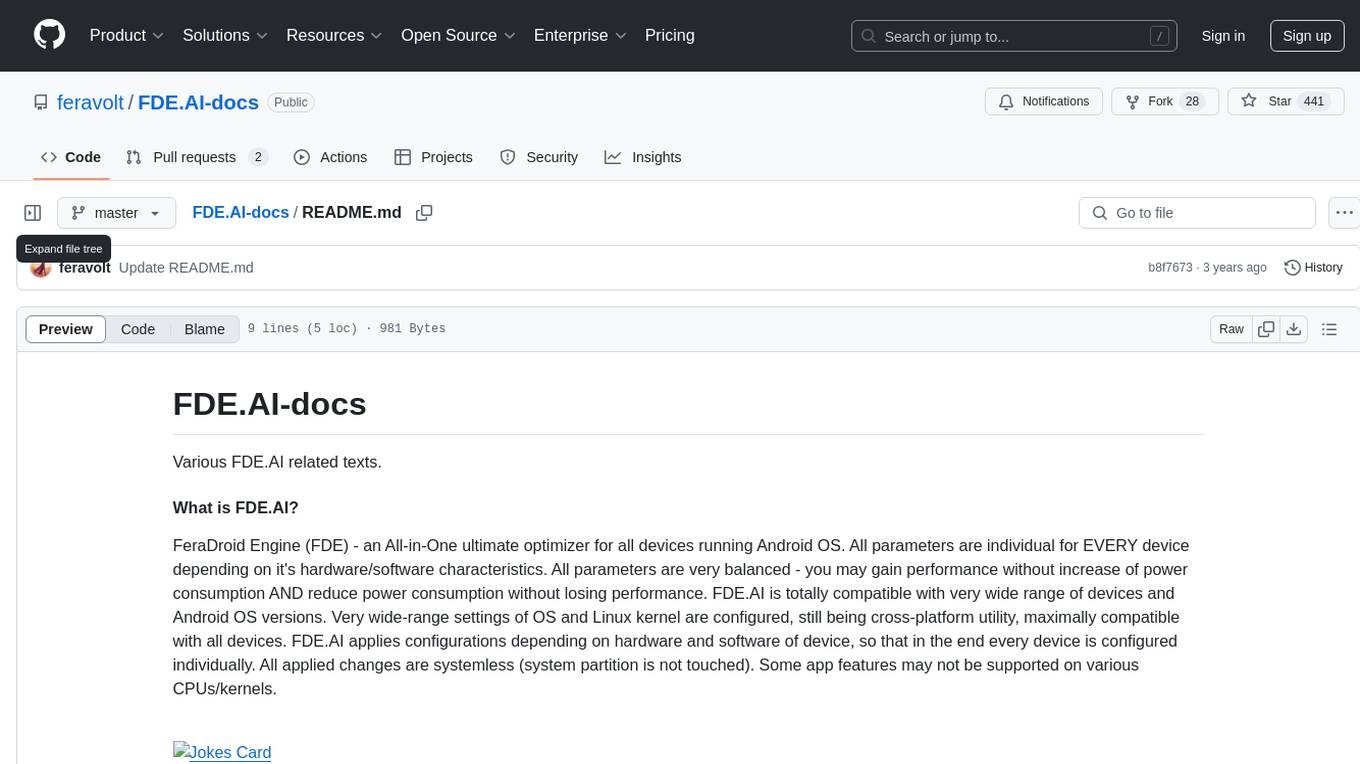View the 28 forks count

pos(1192,102)
